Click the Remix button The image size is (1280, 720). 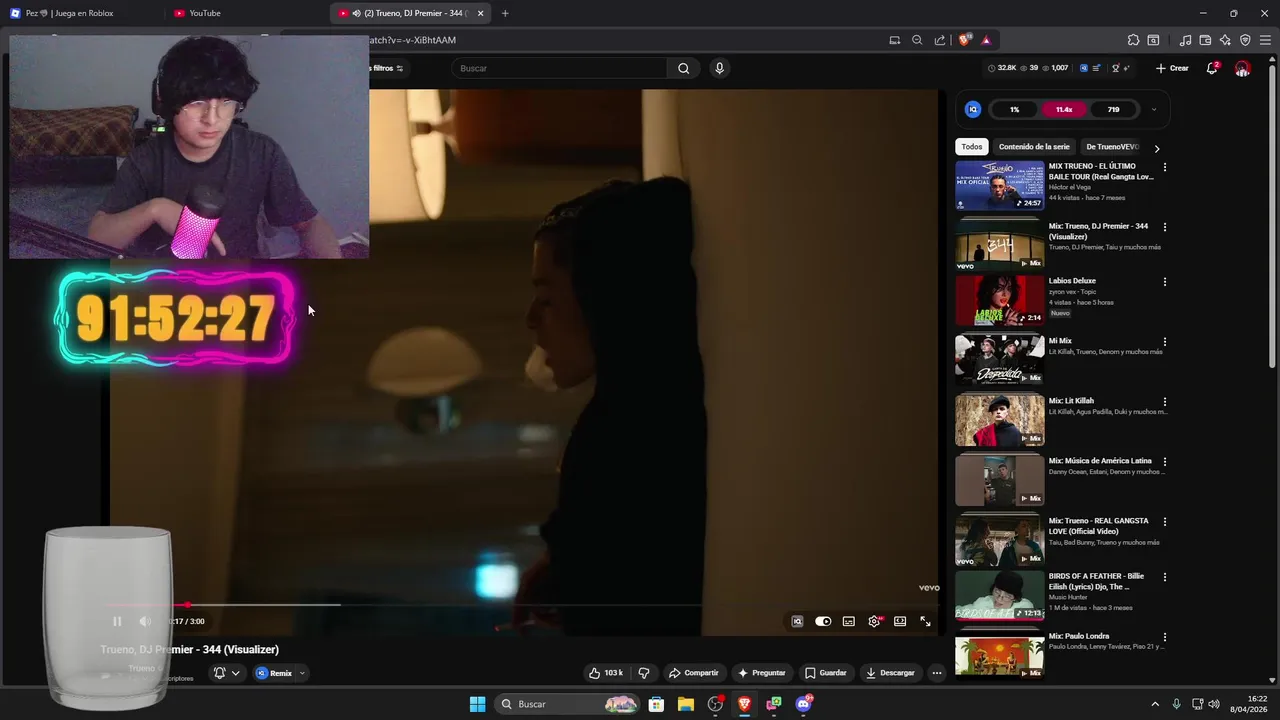point(273,673)
